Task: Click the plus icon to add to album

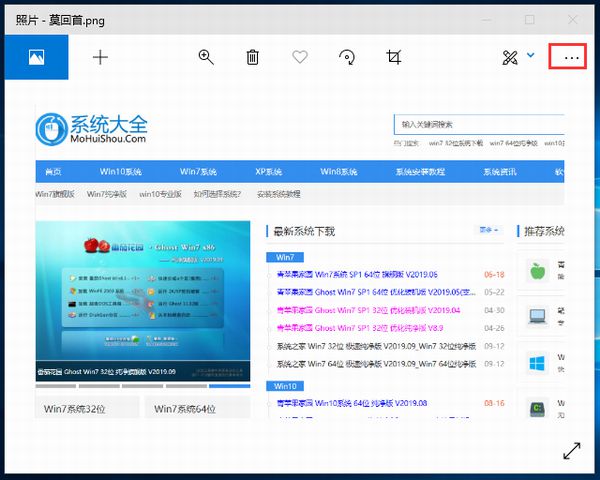Action: pos(100,58)
